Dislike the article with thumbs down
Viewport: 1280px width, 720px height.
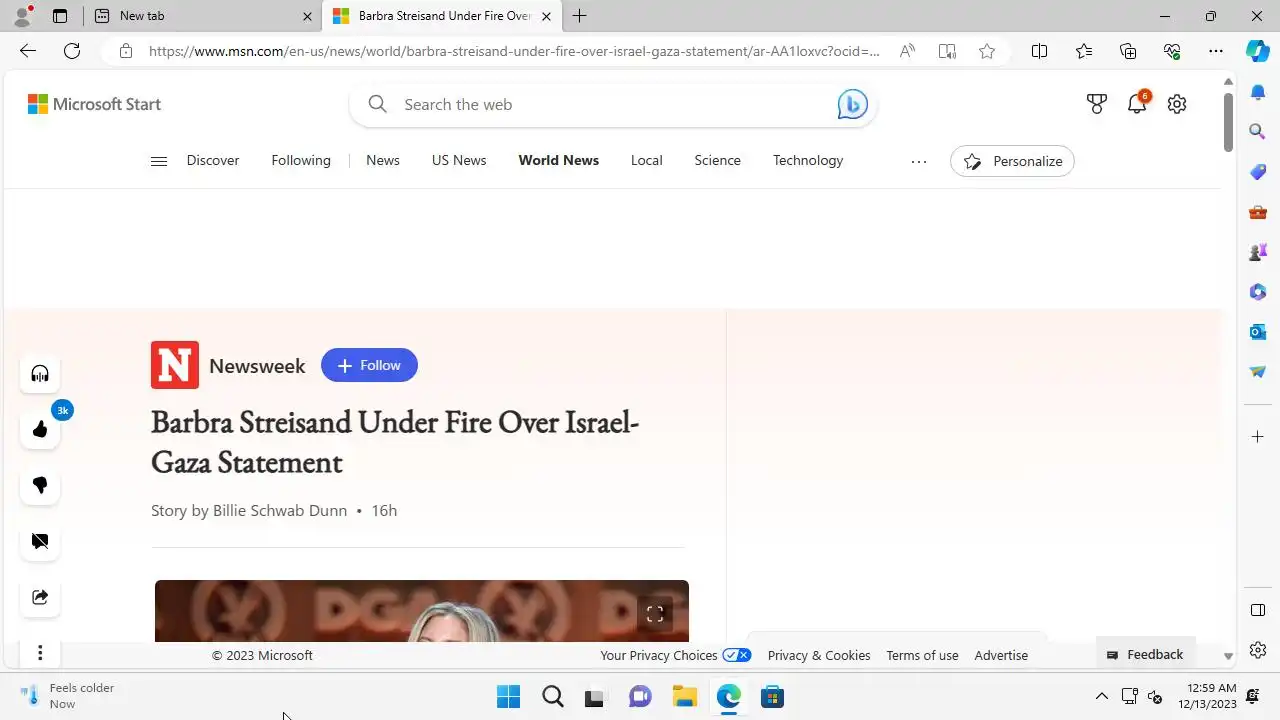[40, 486]
